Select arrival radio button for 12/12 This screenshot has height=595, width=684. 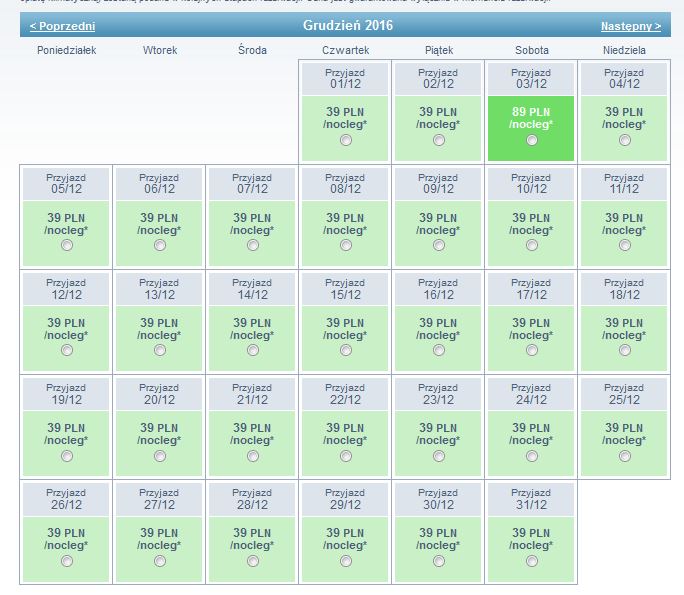click(x=67, y=350)
